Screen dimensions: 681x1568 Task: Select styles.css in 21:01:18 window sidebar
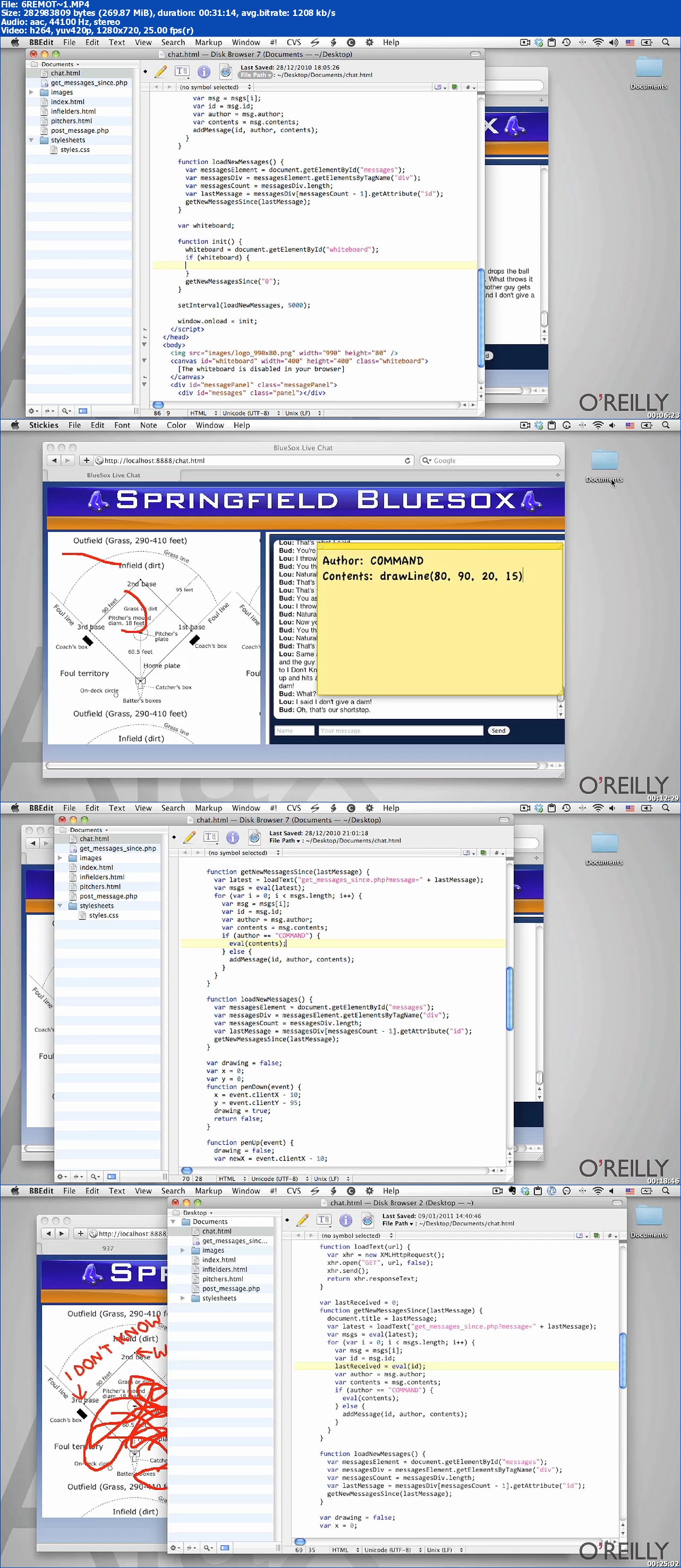point(104,915)
